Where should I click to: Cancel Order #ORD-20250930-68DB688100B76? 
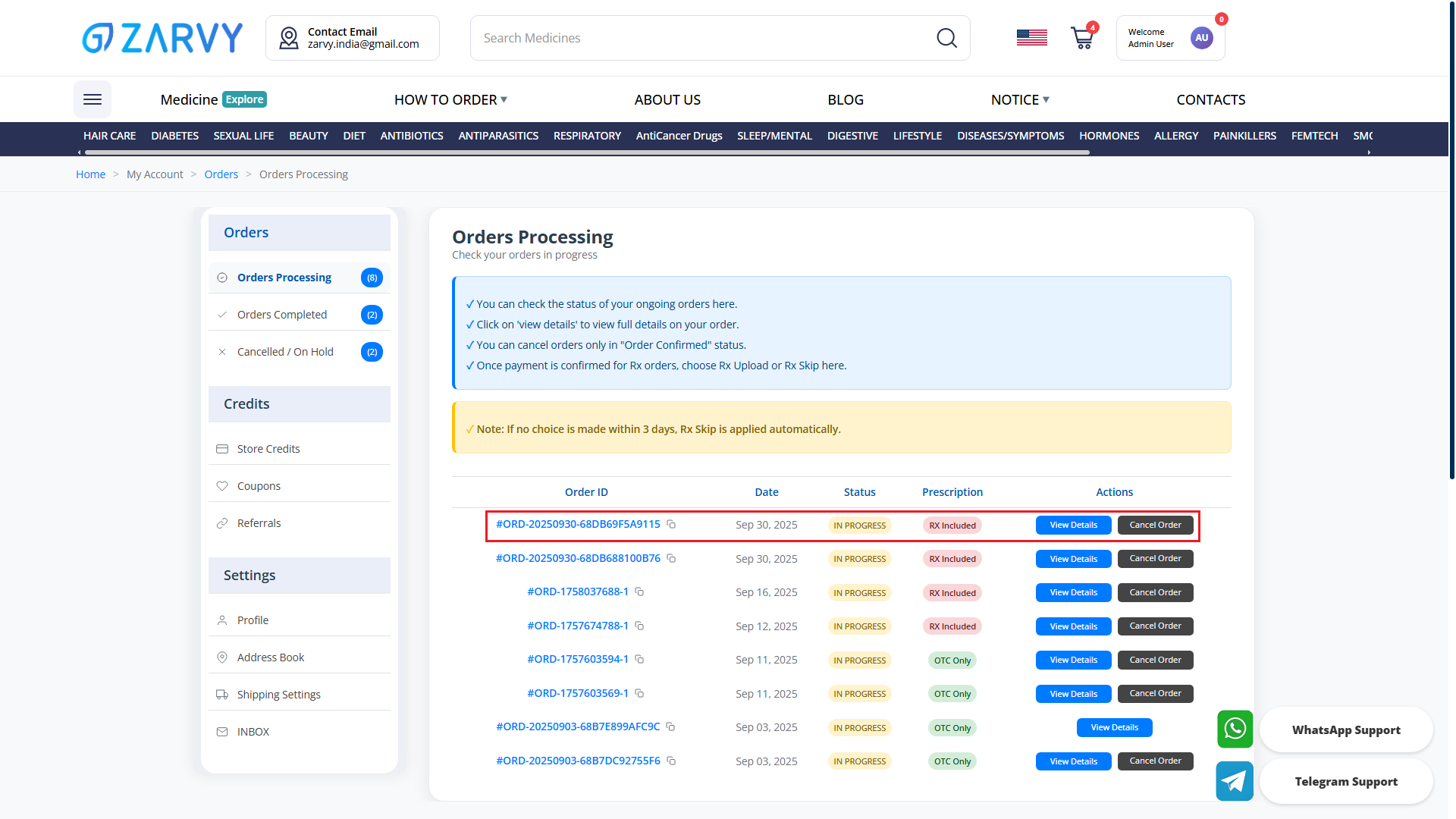1155,559
